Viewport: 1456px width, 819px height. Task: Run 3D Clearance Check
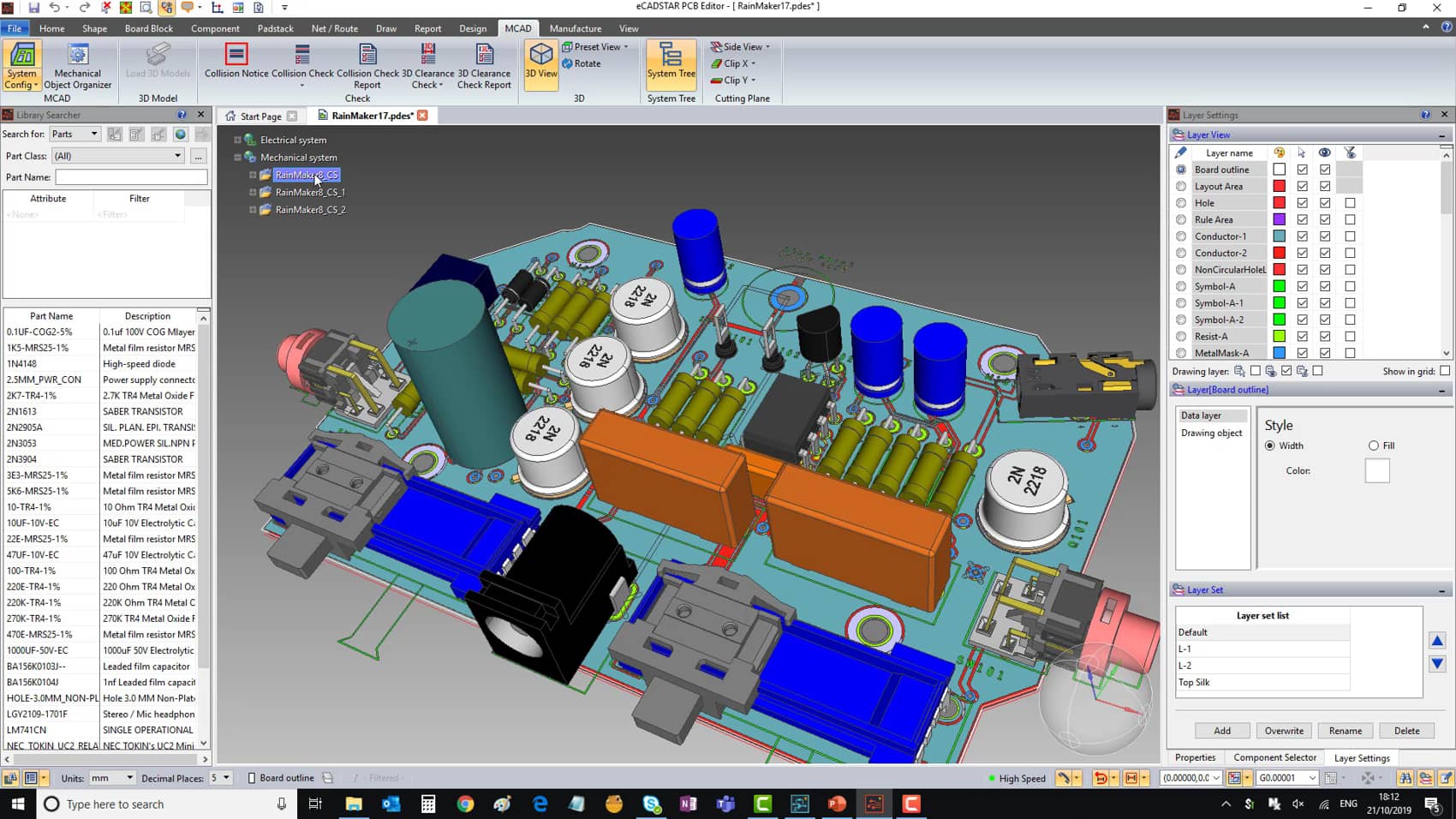point(427,66)
